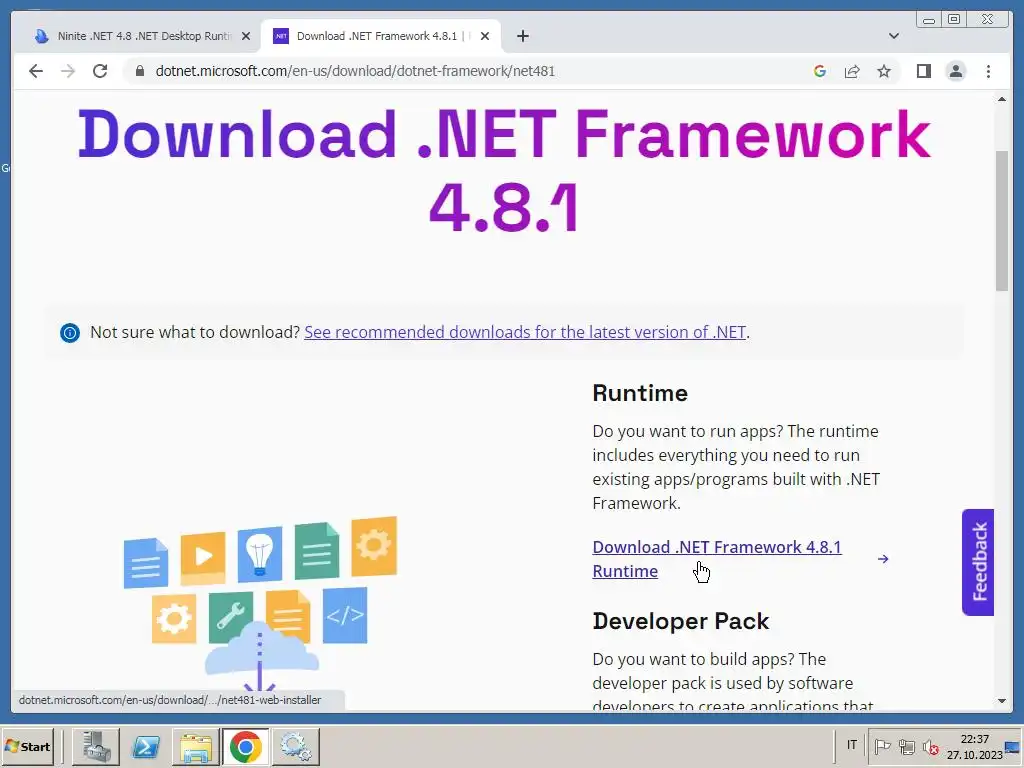Open Windows Explorer from the taskbar
The width and height of the screenshot is (1024, 768).
(196, 746)
